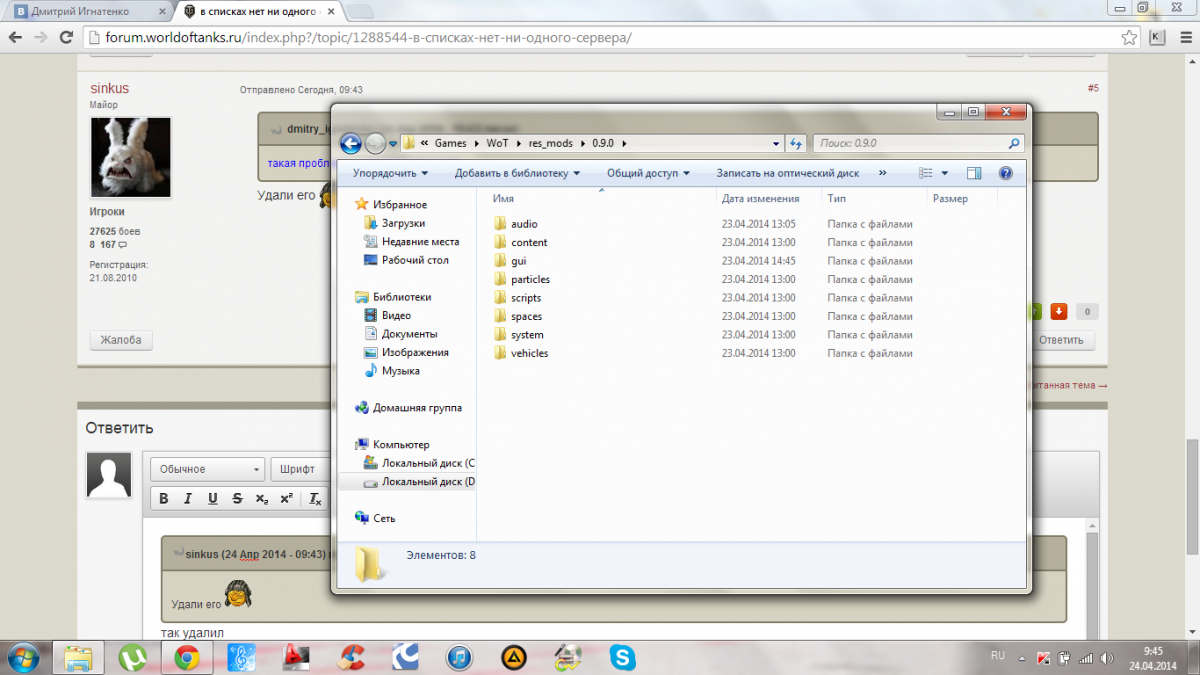This screenshot has height=675, width=1200.
Task: Click the Explorer search box
Action: point(918,143)
